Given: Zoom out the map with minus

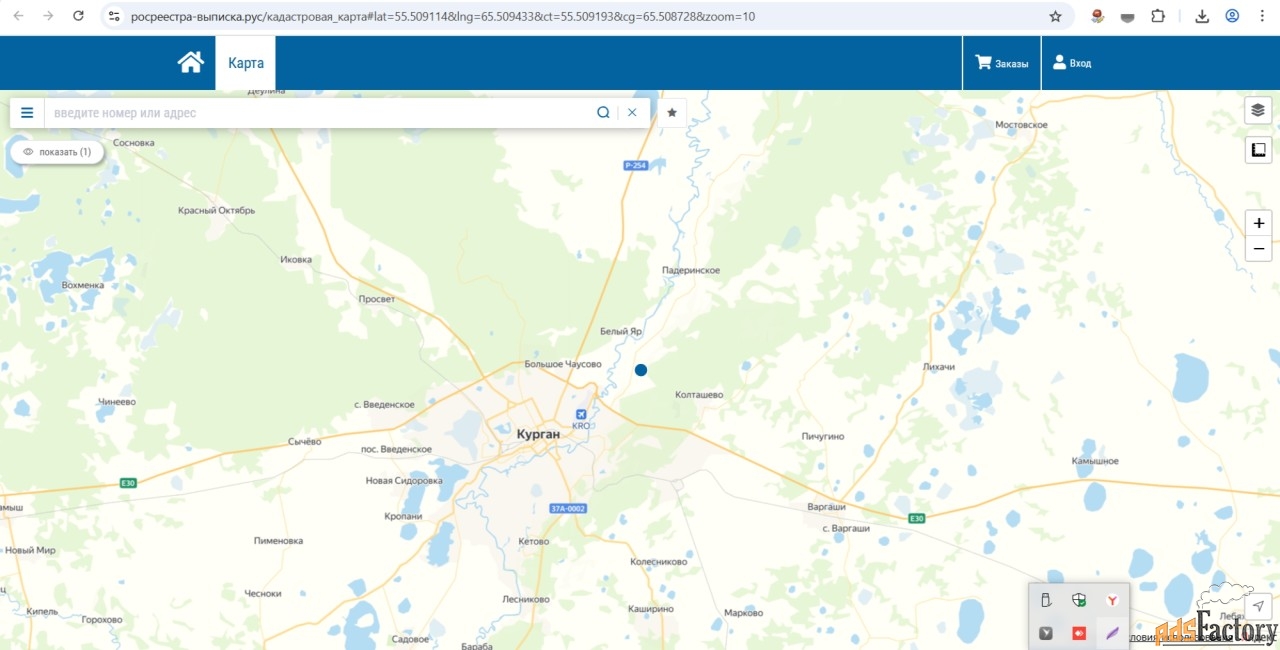Looking at the screenshot, I should coord(1258,249).
